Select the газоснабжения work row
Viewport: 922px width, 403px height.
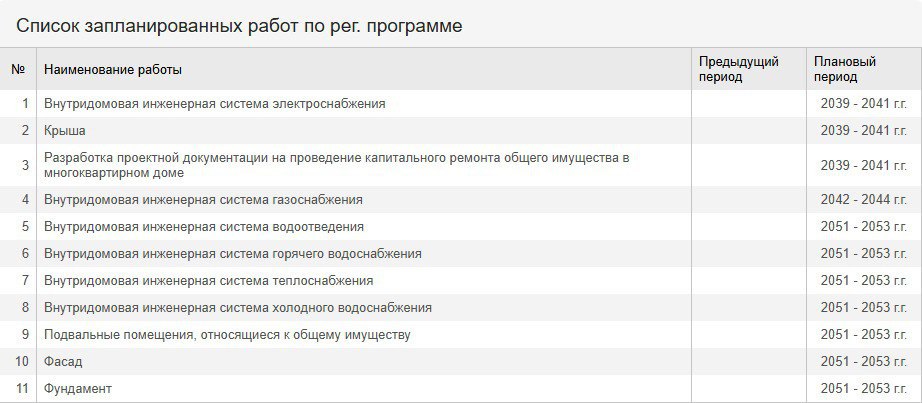click(461, 199)
